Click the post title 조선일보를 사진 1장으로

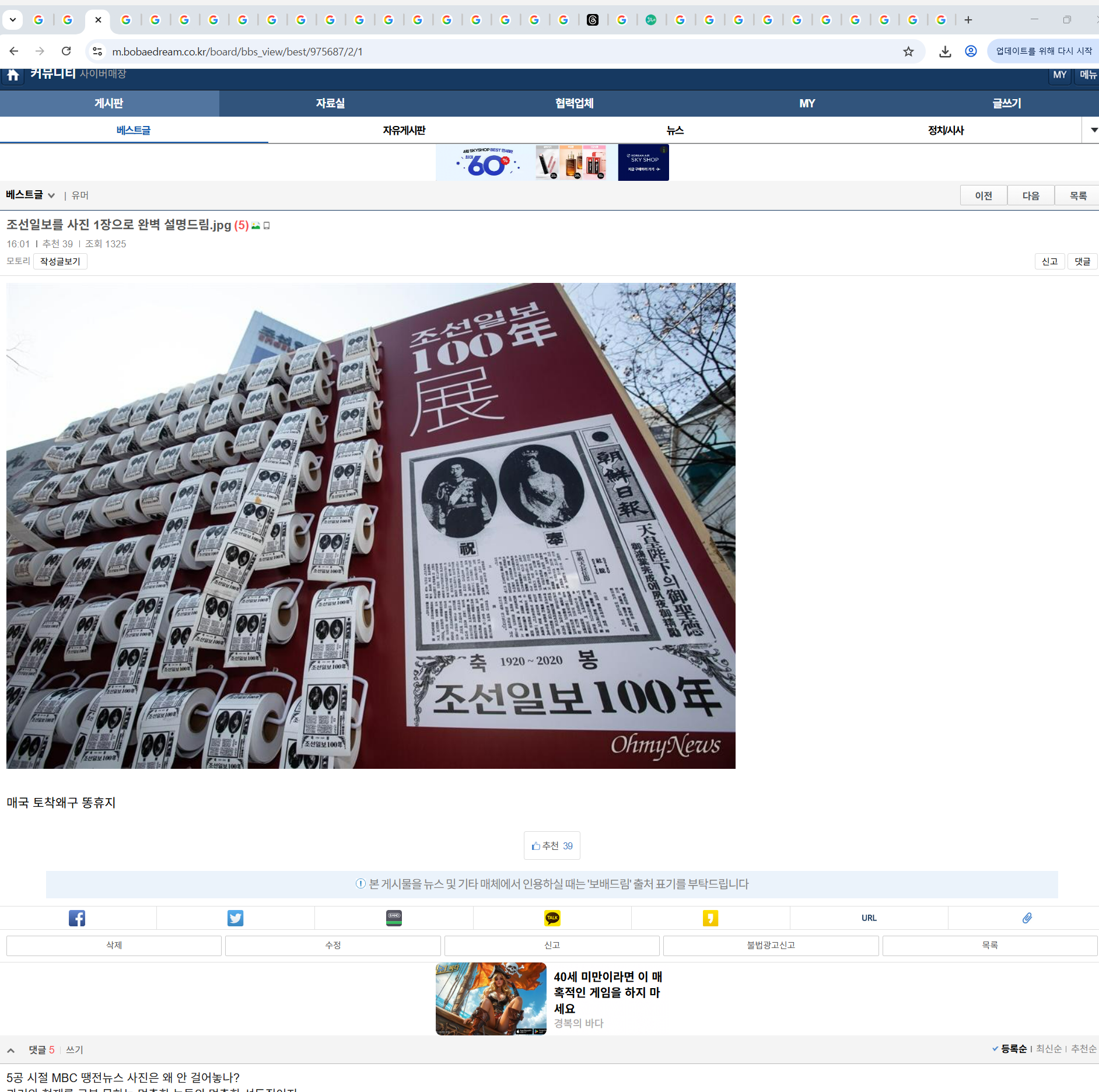(x=119, y=225)
